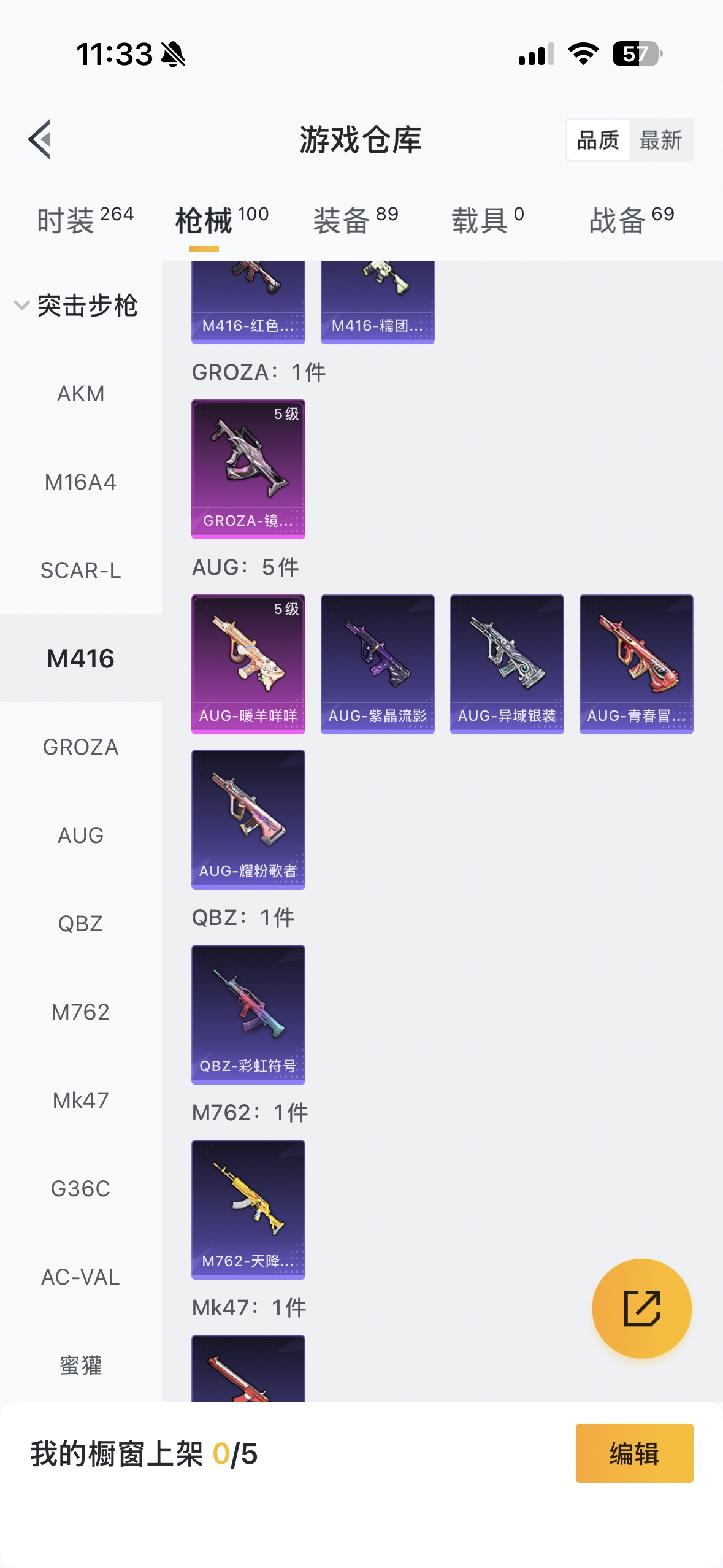Switch sorting to 最新

(660, 140)
